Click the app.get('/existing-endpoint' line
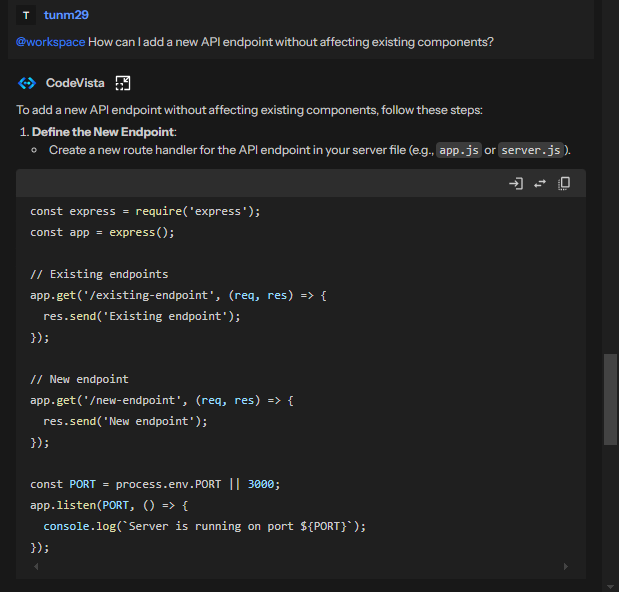 (178, 295)
